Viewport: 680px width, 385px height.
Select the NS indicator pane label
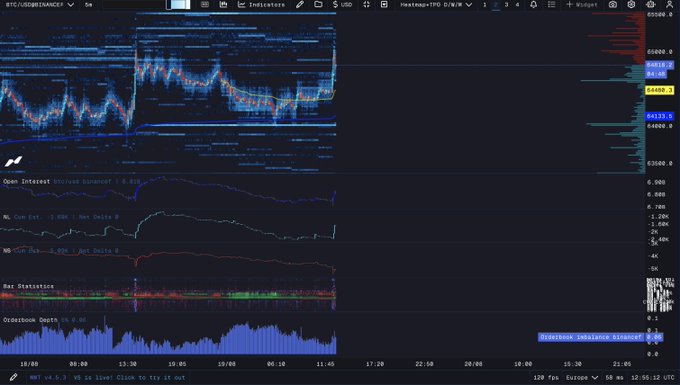coord(7,251)
